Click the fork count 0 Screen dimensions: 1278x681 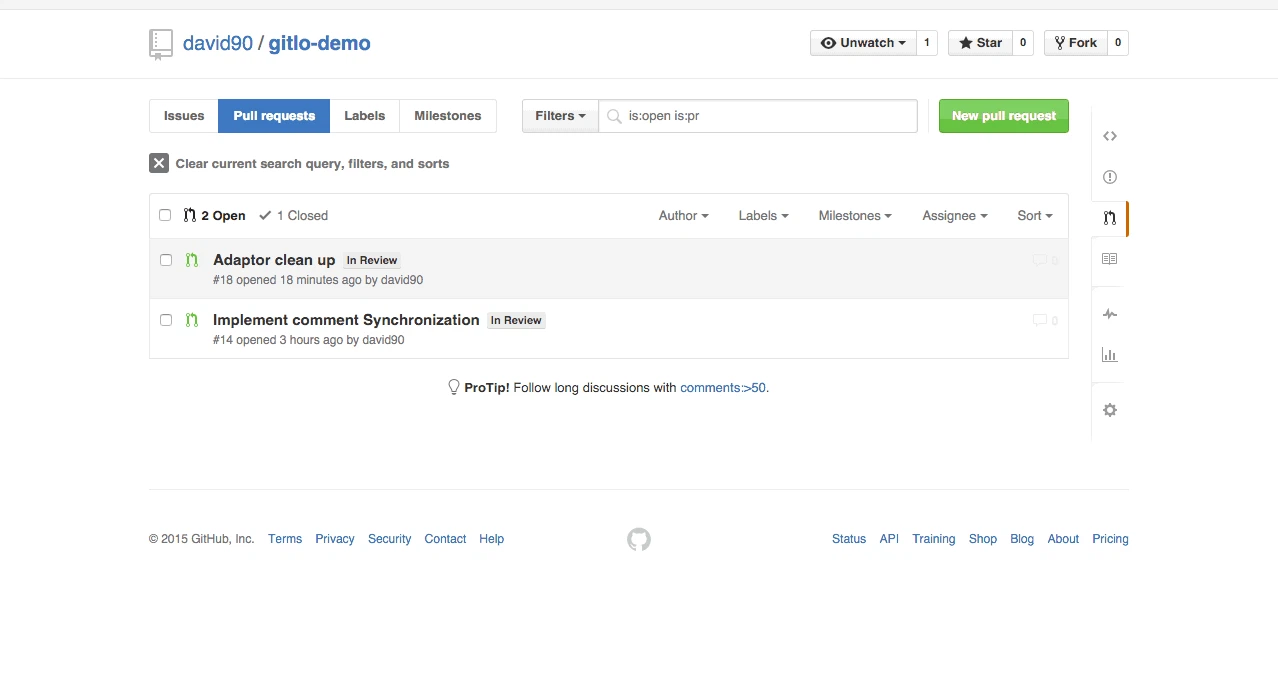[1117, 43]
